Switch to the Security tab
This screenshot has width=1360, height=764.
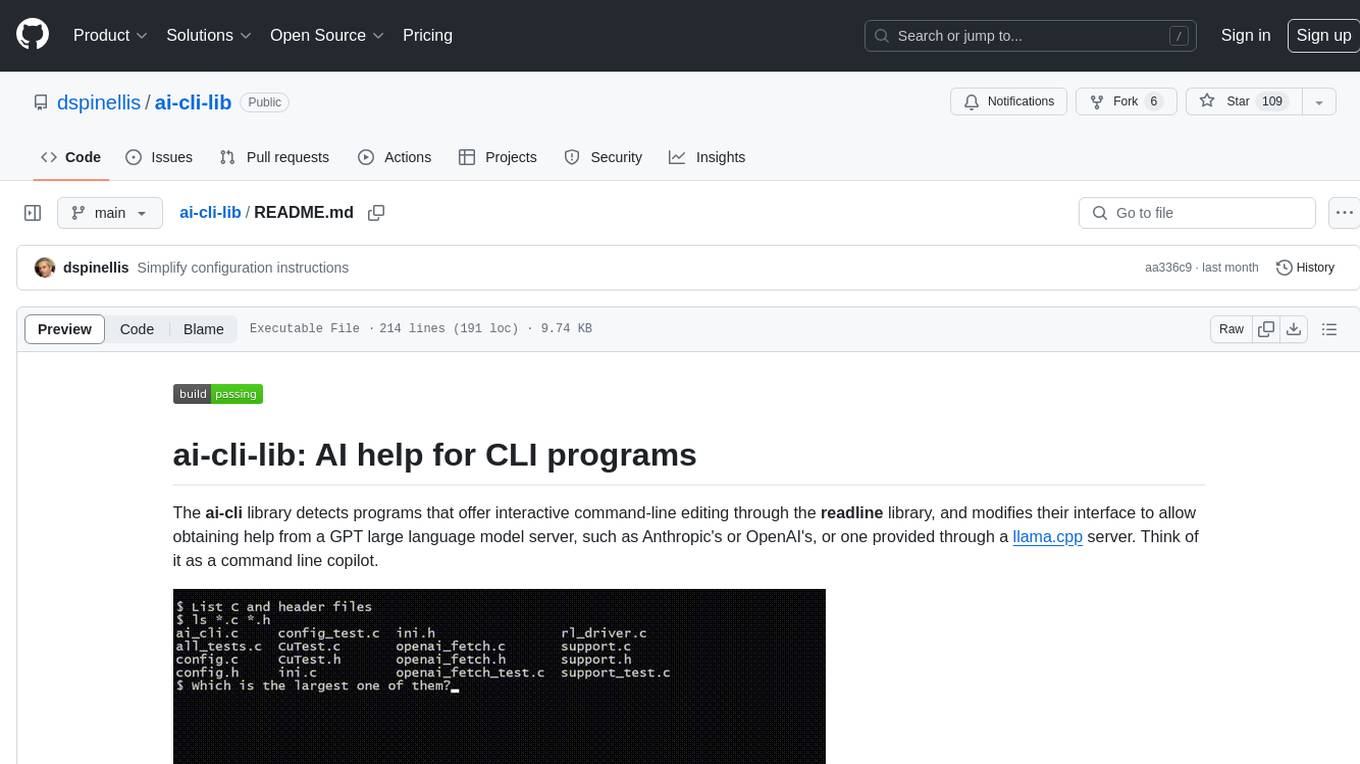(603, 157)
